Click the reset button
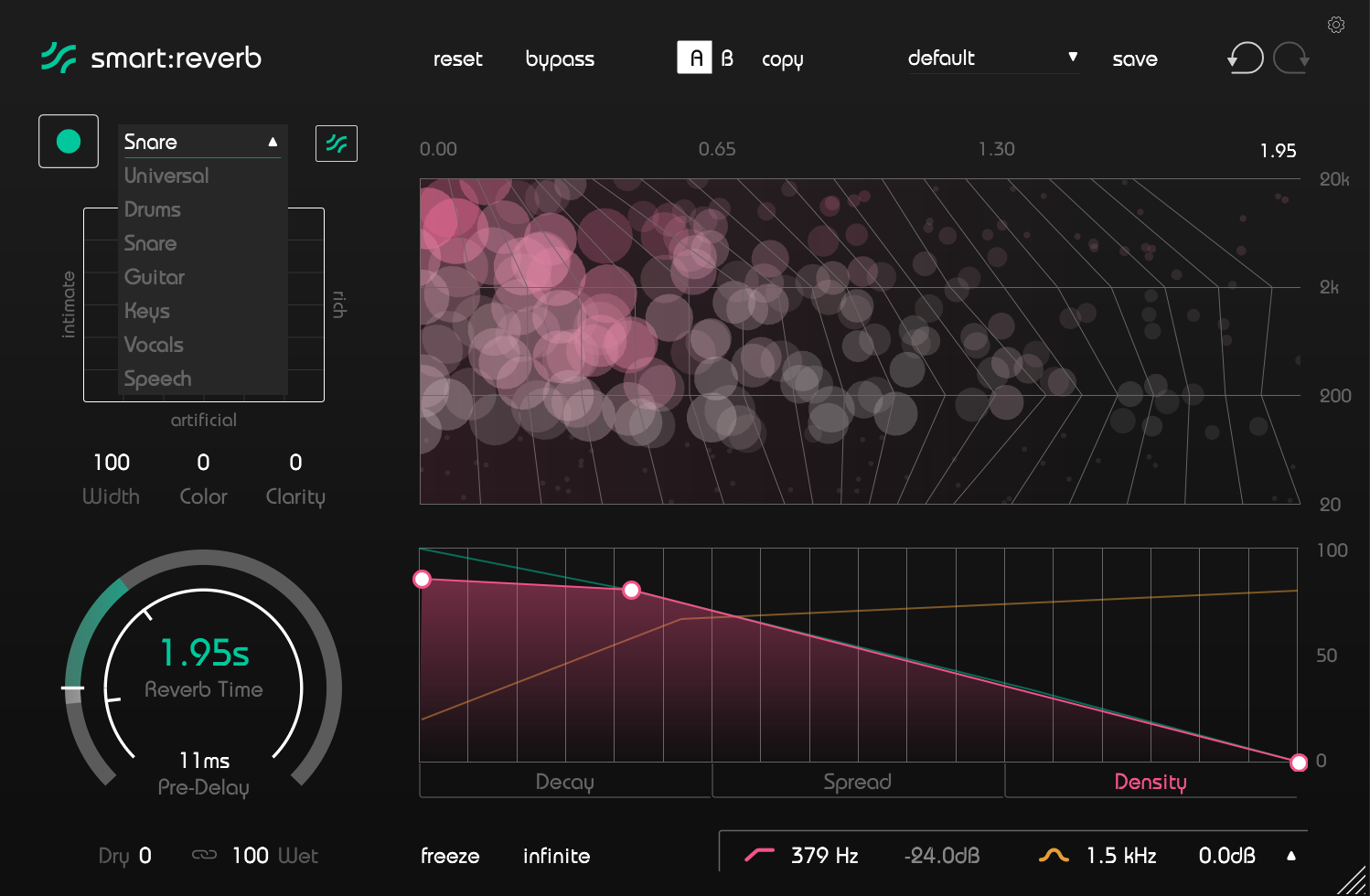Image resolution: width=1370 pixels, height=896 pixels. (x=457, y=59)
